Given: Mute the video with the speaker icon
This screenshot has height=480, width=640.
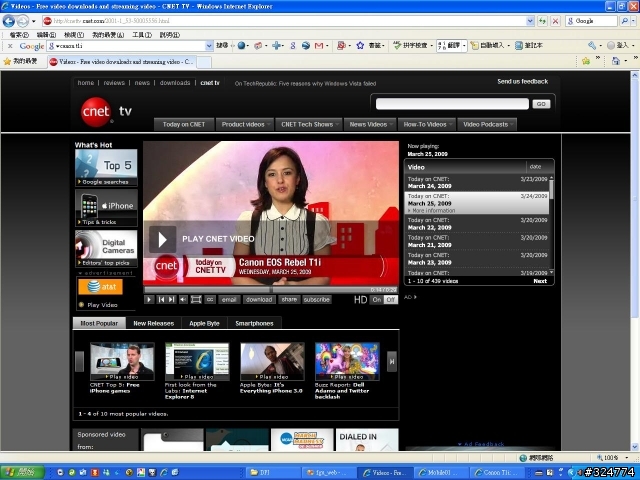Looking at the screenshot, I should tap(183, 300).
